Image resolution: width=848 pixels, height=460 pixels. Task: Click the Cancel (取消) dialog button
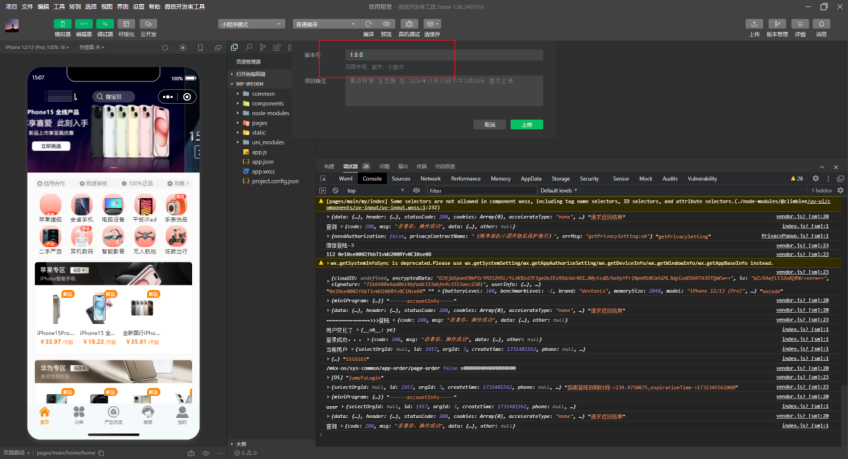[489, 124]
